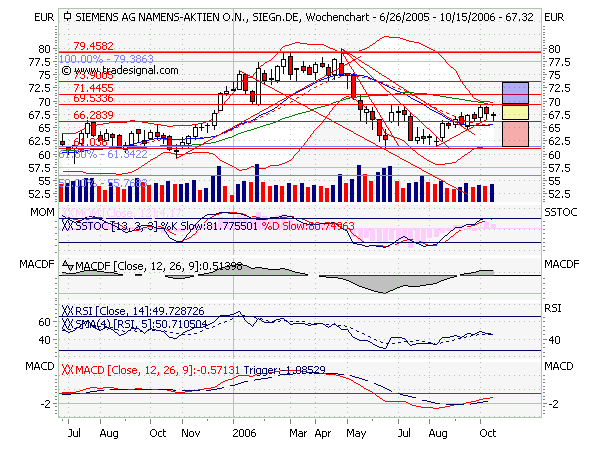600x450 pixels.
Task: Click the SSTOC panel label beside the chart
Action: coord(561,212)
